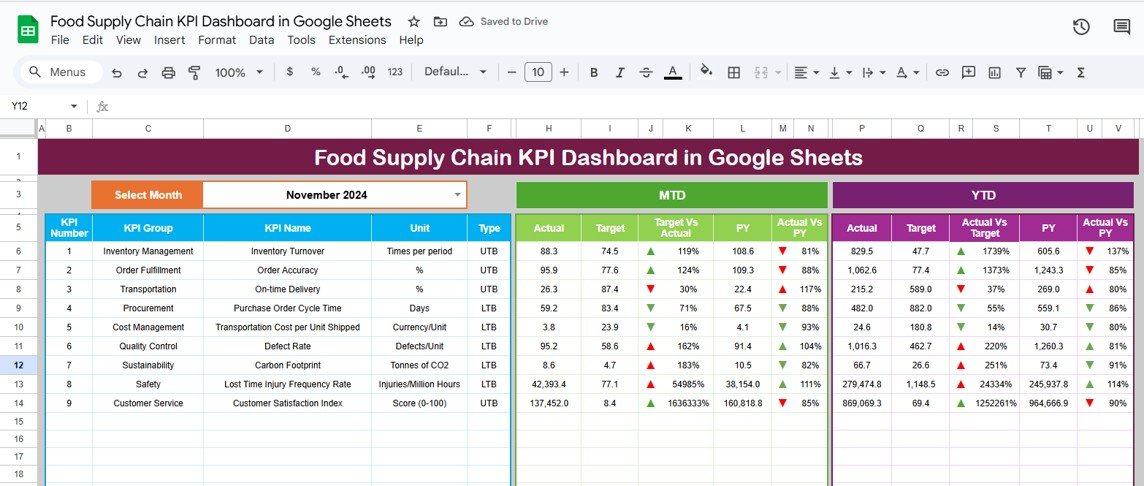Open more number formats 123
The width and height of the screenshot is (1144, 486).
pos(395,72)
